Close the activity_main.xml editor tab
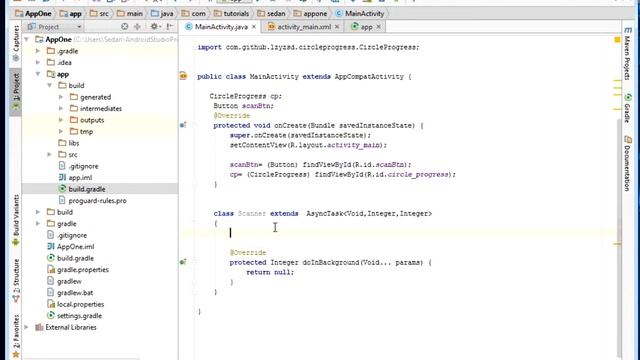 (x=337, y=27)
